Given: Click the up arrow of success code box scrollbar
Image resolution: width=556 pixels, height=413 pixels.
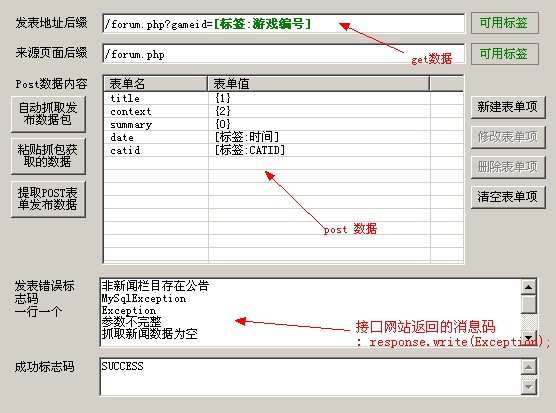Looking at the screenshot, I should (x=528, y=367).
